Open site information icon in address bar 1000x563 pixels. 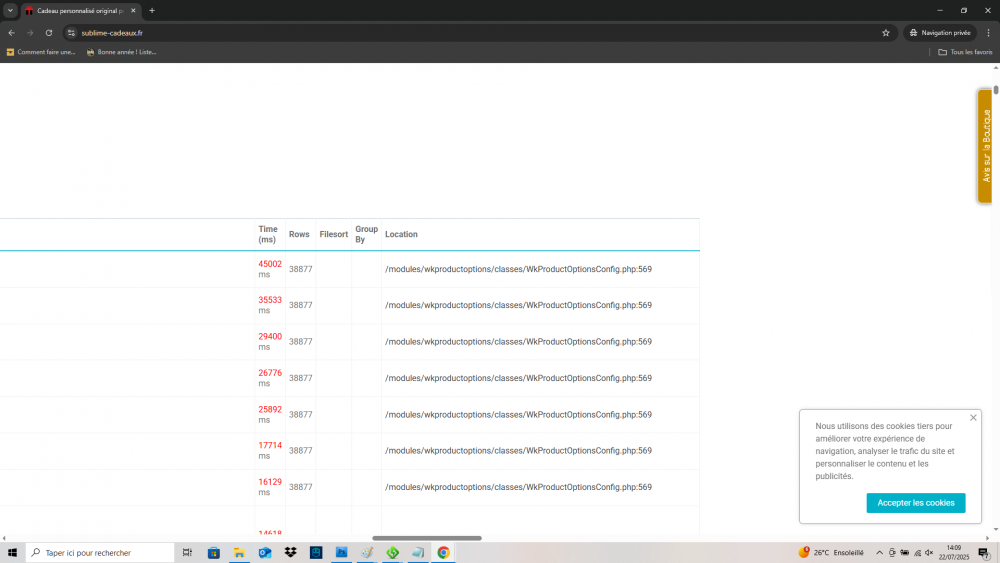point(71,33)
